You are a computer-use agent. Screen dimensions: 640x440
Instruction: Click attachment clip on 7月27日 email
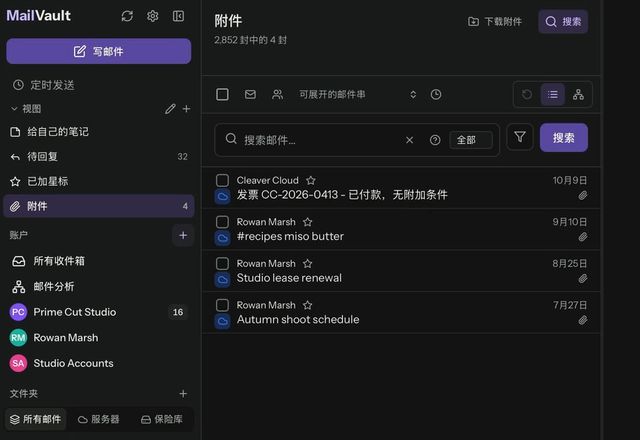click(x=583, y=320)
